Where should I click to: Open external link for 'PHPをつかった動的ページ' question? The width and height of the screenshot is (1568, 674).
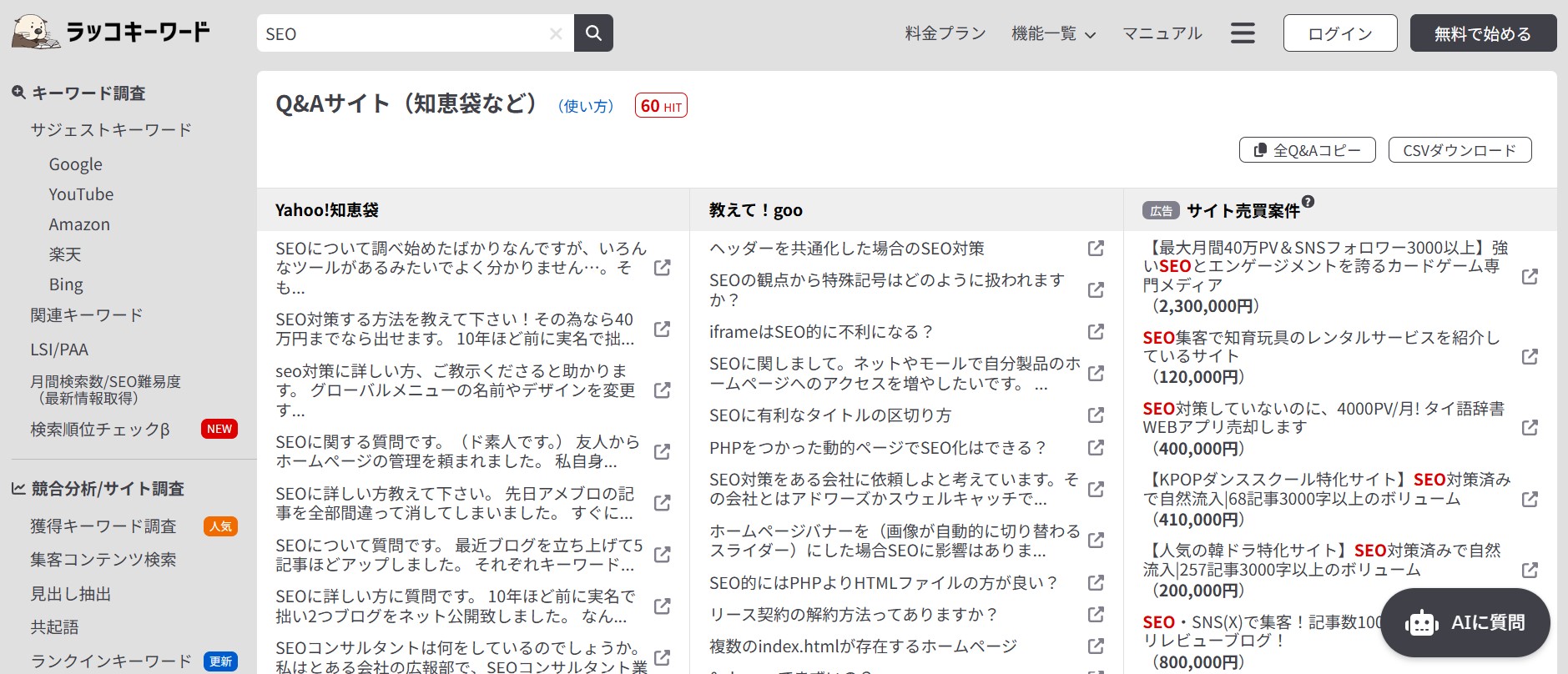1096,447
